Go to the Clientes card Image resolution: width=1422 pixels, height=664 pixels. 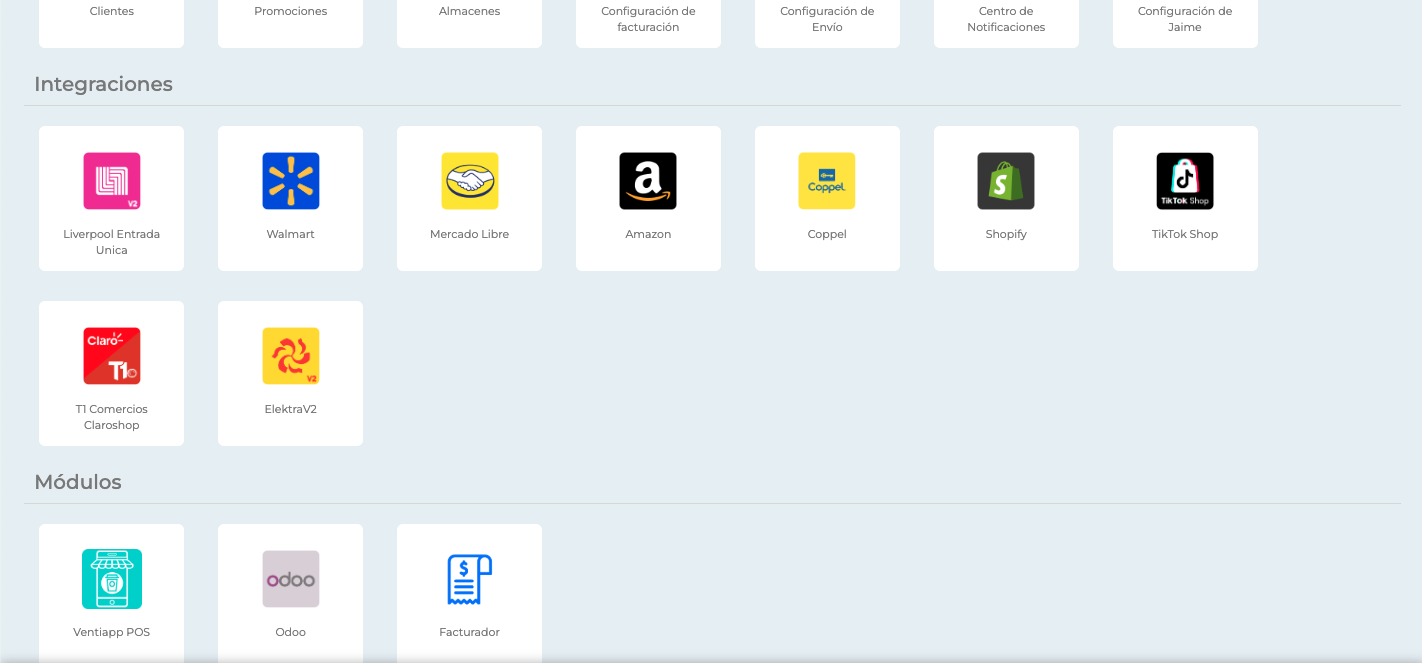[111, 23]
